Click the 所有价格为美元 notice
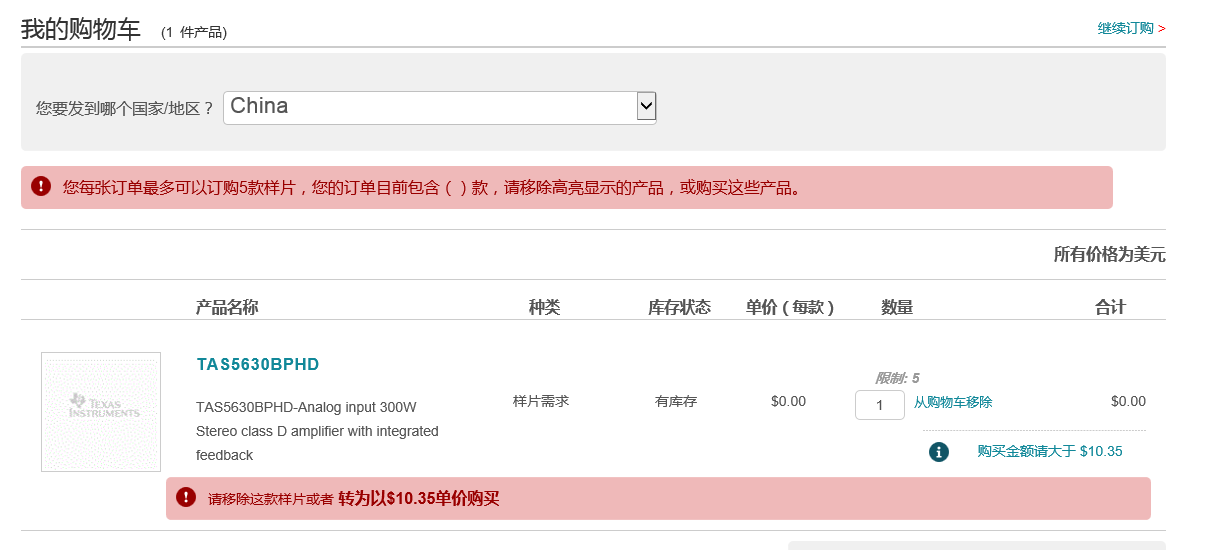This screenshot has height=550, width=1220. pyautogui.click(x=1109, y=254)
